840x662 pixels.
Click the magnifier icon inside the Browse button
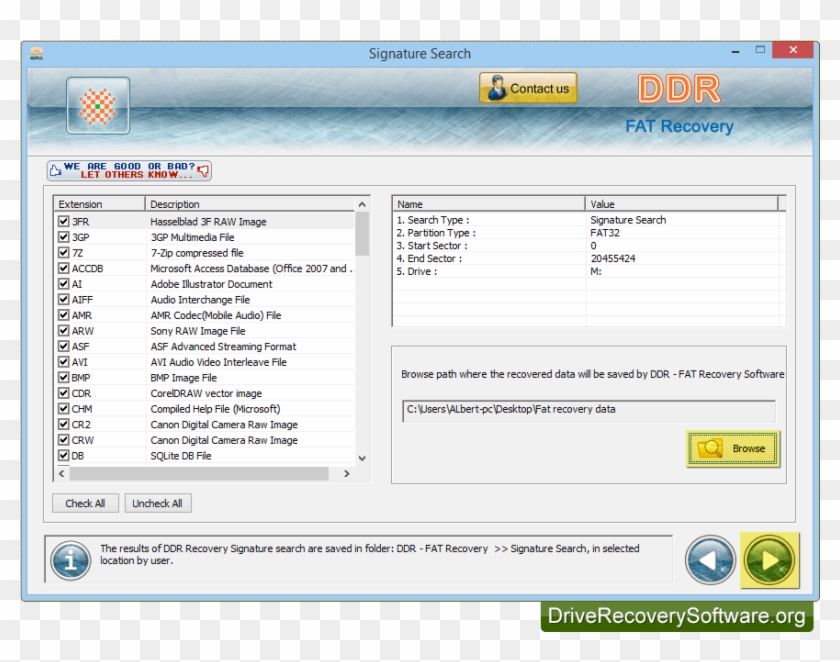[x=712, y=449]
